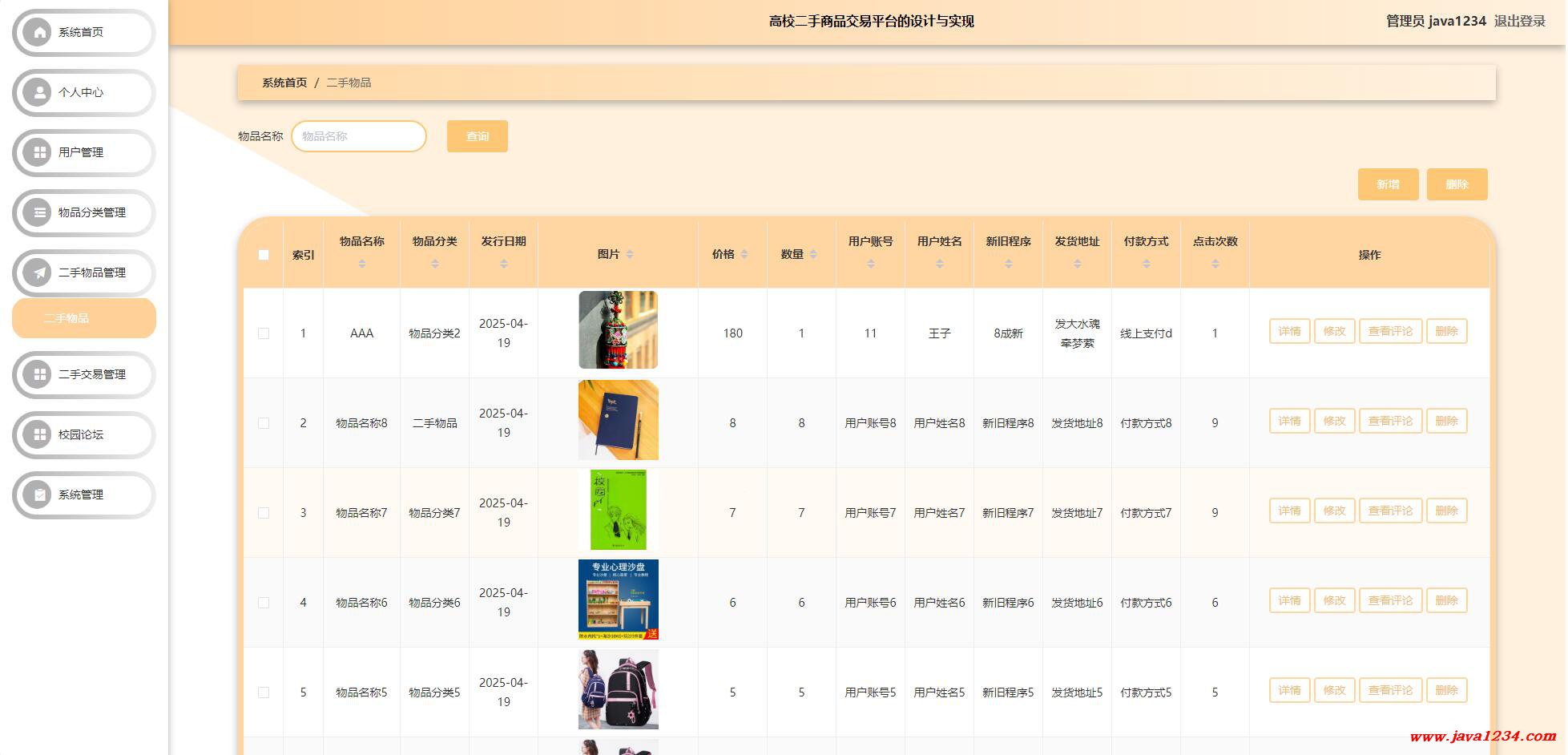Sort by the 点击次数 column arrows
The width and height of the screenshot is (1568, 755).
pos(1215,264)
